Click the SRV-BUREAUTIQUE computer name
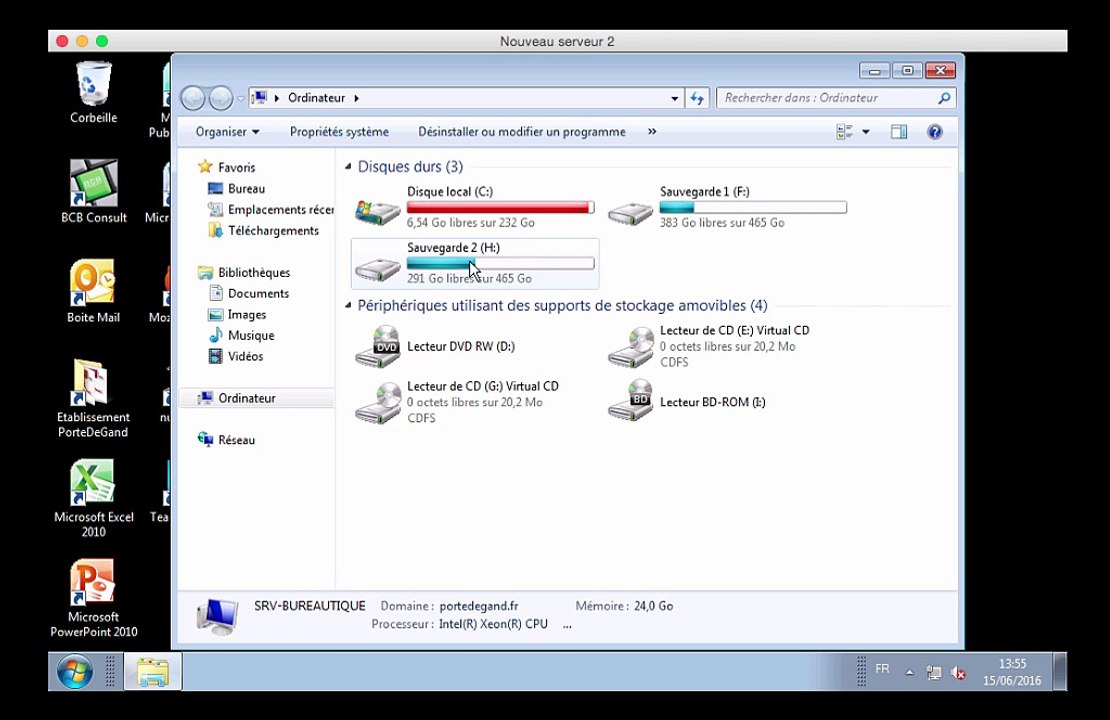 pos(310,606)
